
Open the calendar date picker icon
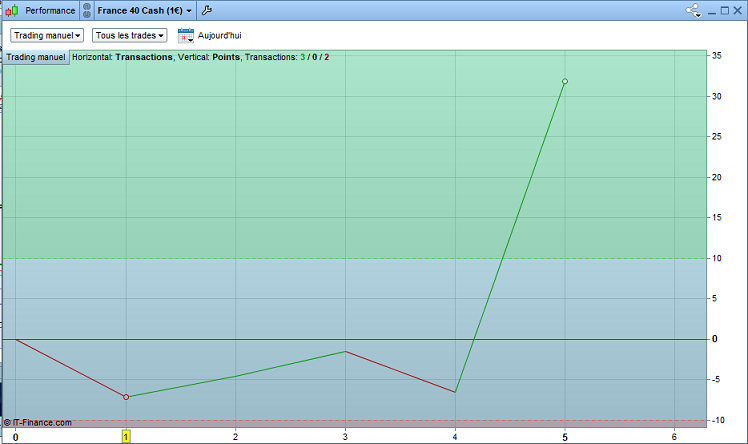186,35
